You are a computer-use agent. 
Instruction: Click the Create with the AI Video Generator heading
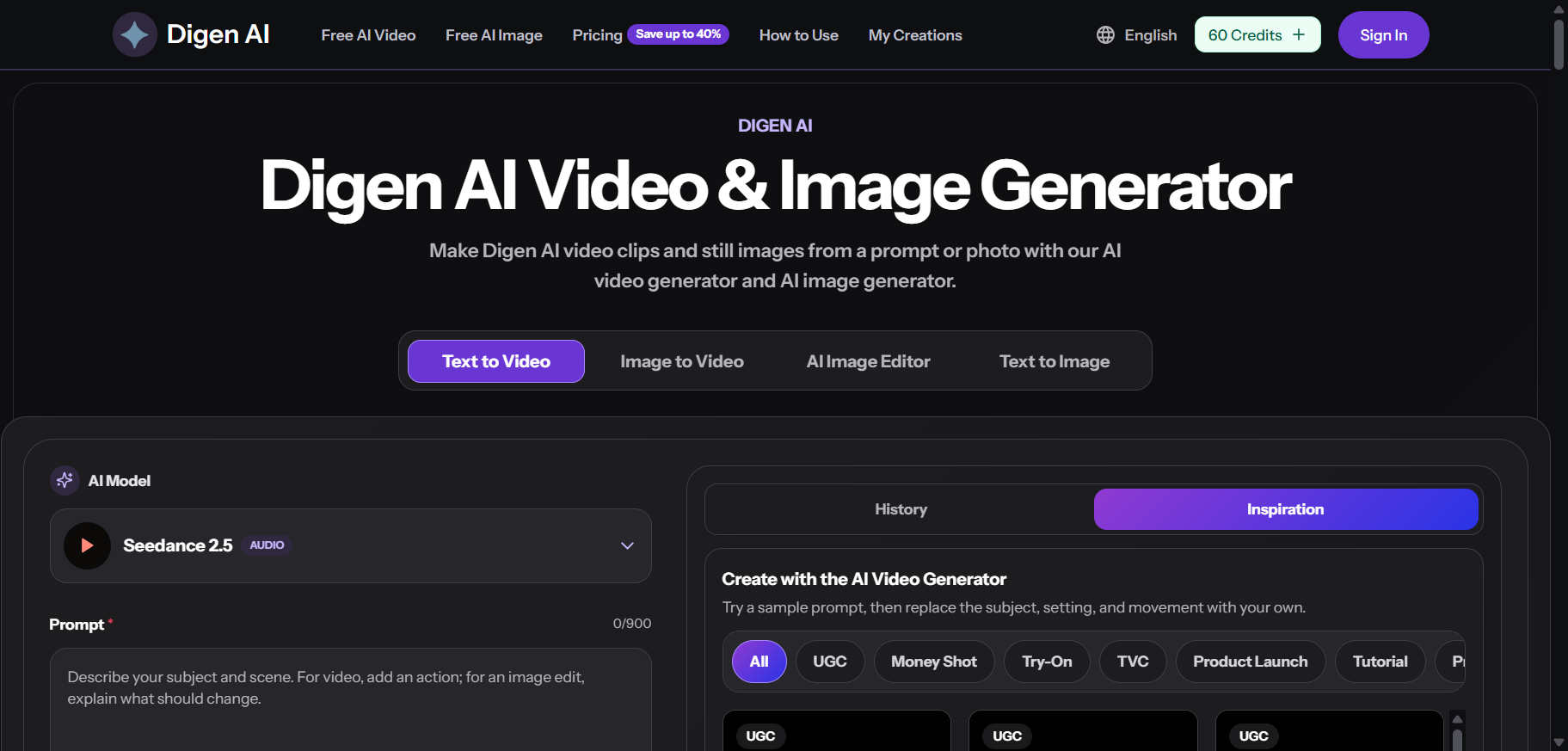tap(864, 579)
